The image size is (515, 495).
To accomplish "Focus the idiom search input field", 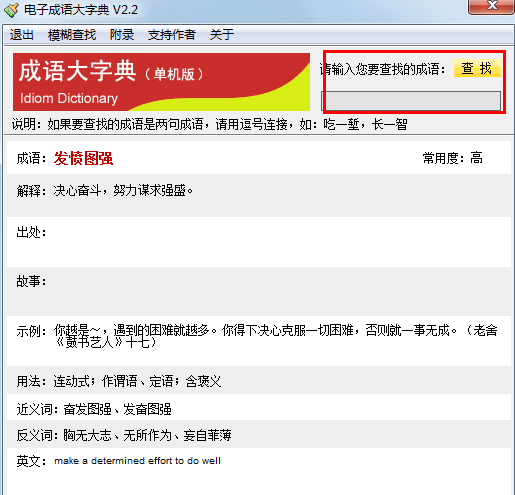I will click(411, 101).
